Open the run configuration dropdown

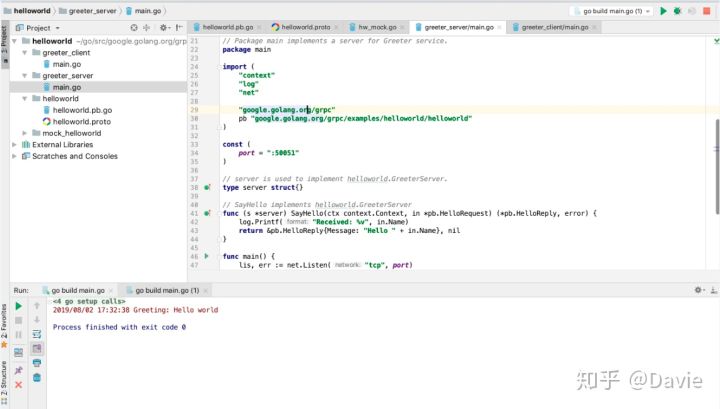(611, 11)
